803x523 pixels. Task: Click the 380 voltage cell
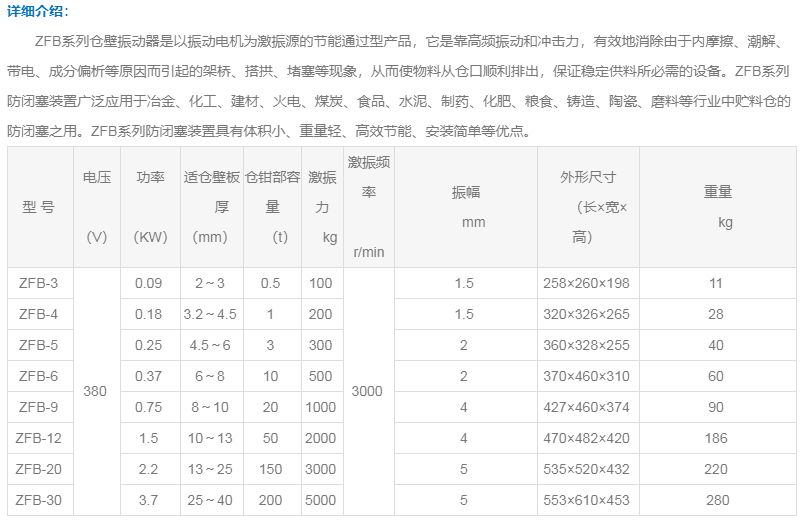[96, 391]
